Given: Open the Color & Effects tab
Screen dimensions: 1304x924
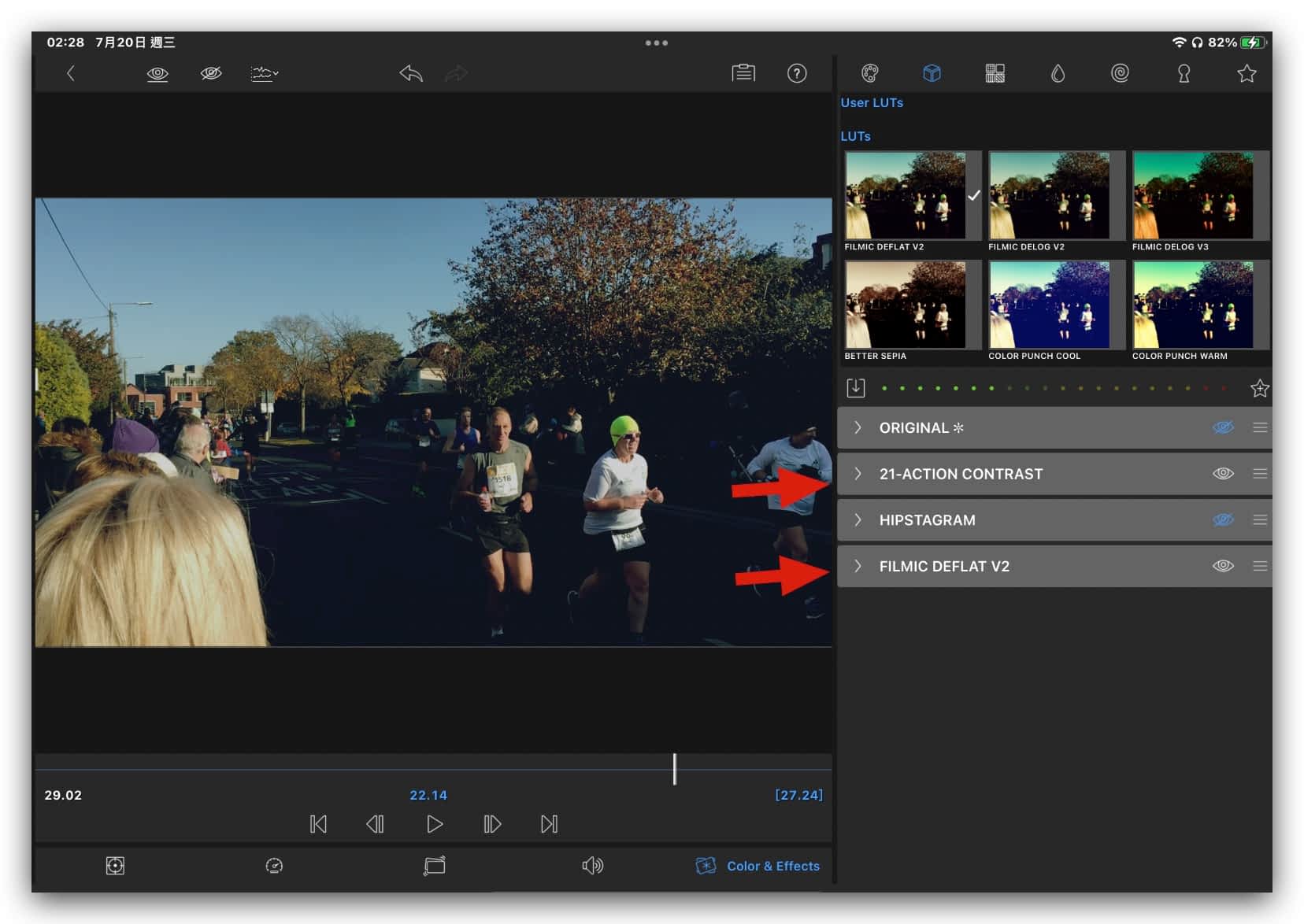Looking at the screenshot, I should [758, 866].
